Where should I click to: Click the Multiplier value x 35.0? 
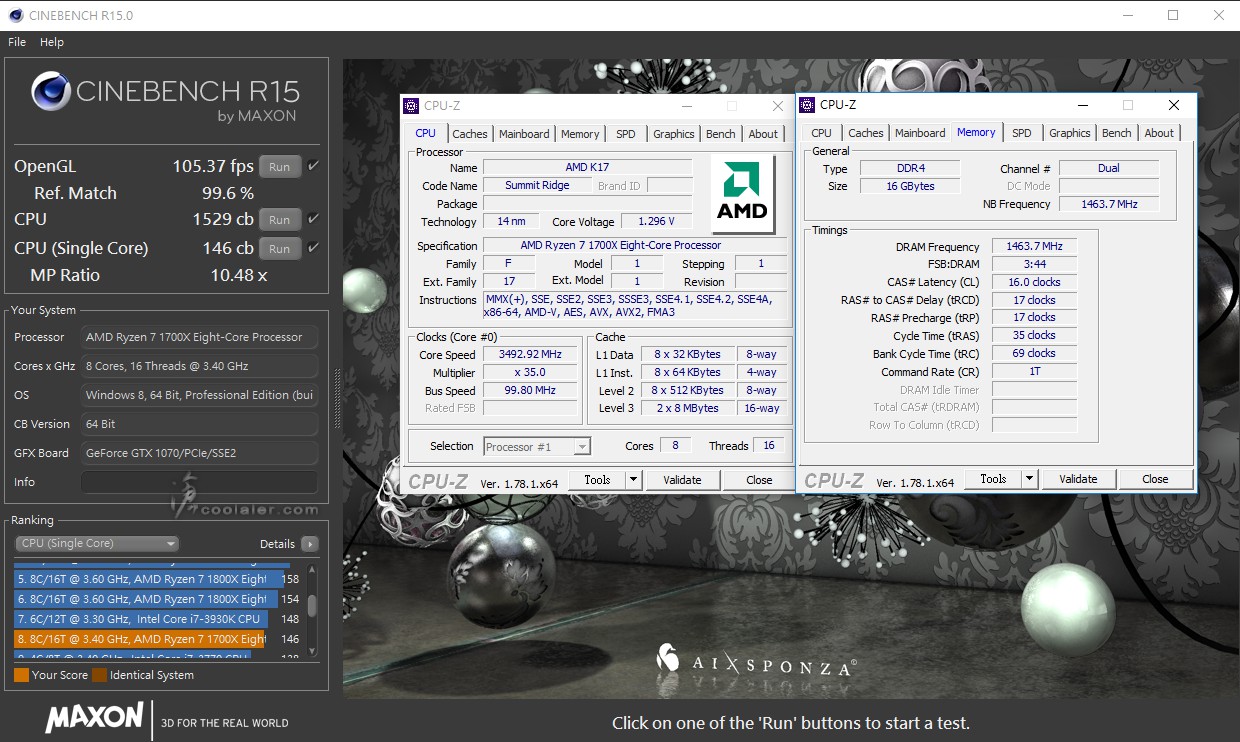pyautogui.click(x=531, y=373)
